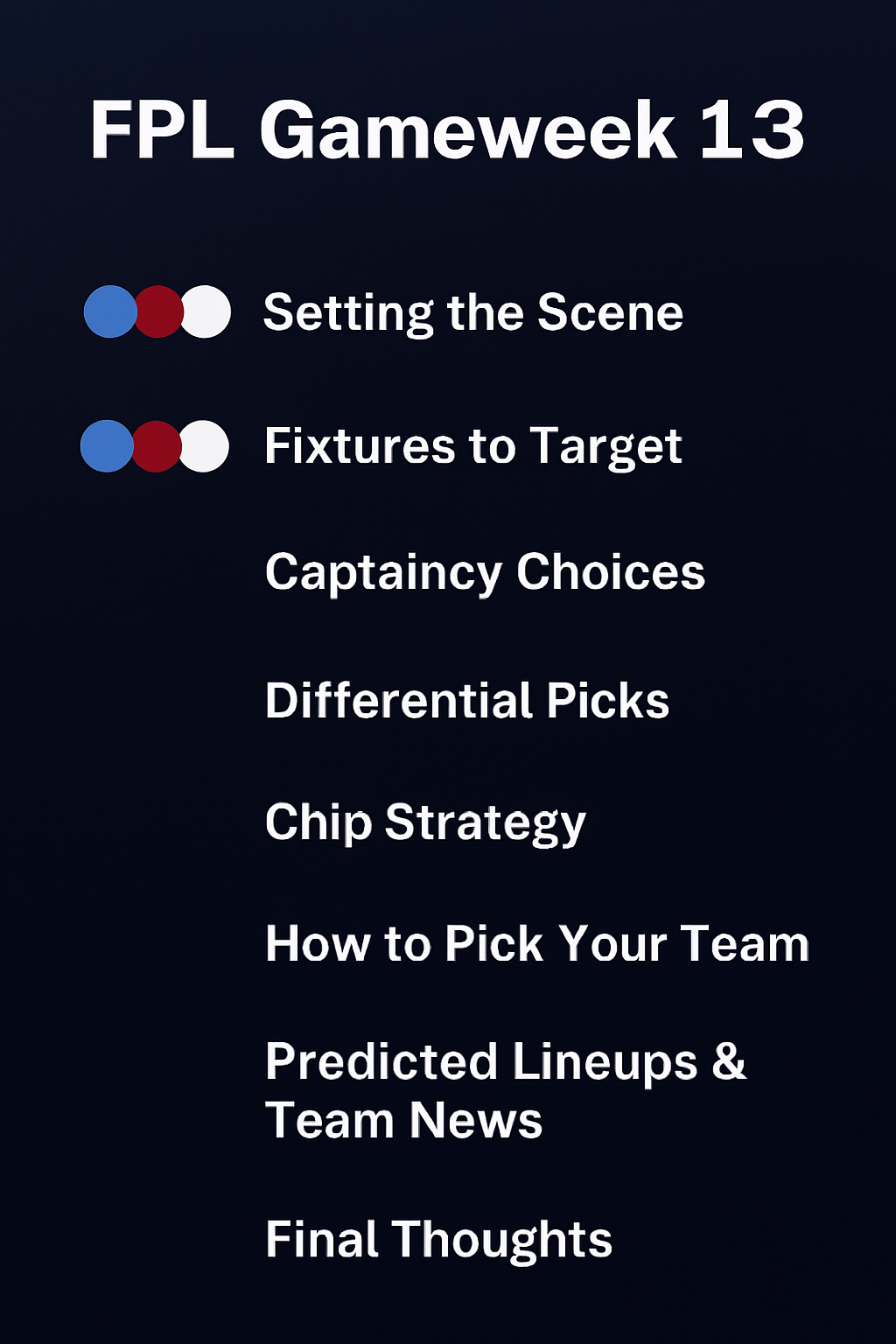This screenshot has height=1344, width=896.
Task: Open How to Pick Your Team
Action: tap(537, 944)
